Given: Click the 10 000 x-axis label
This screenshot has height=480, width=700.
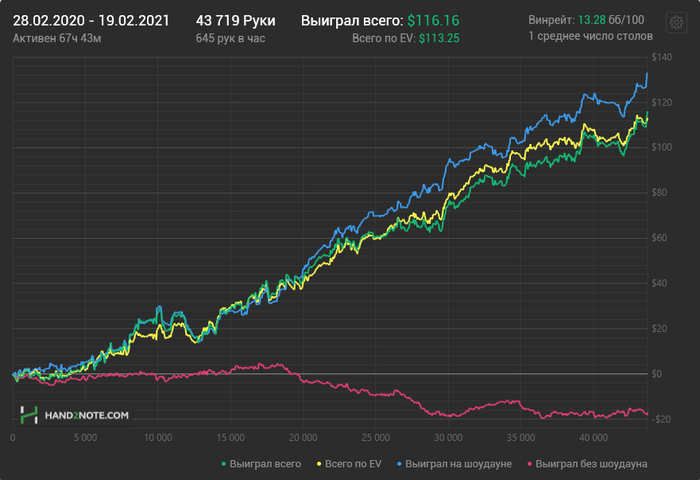Looking at the screenshot, I should point(158,438).
